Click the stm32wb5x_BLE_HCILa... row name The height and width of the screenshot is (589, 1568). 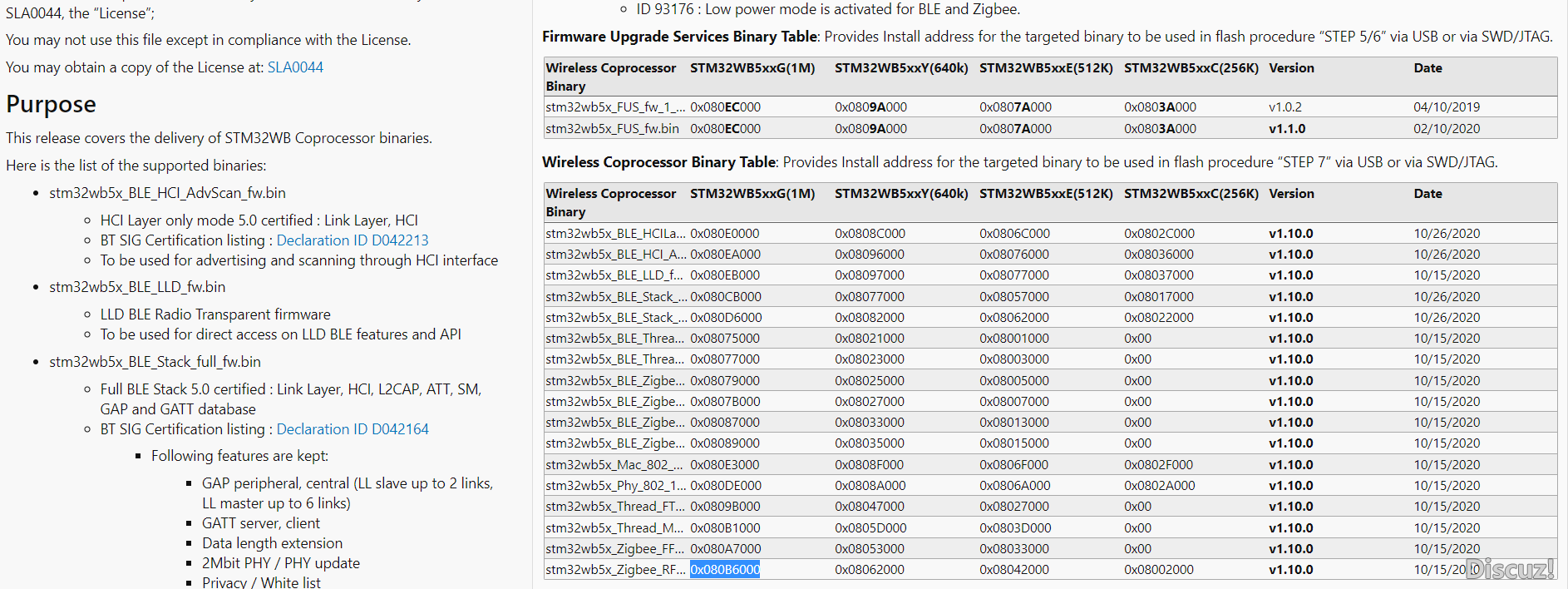616,234
